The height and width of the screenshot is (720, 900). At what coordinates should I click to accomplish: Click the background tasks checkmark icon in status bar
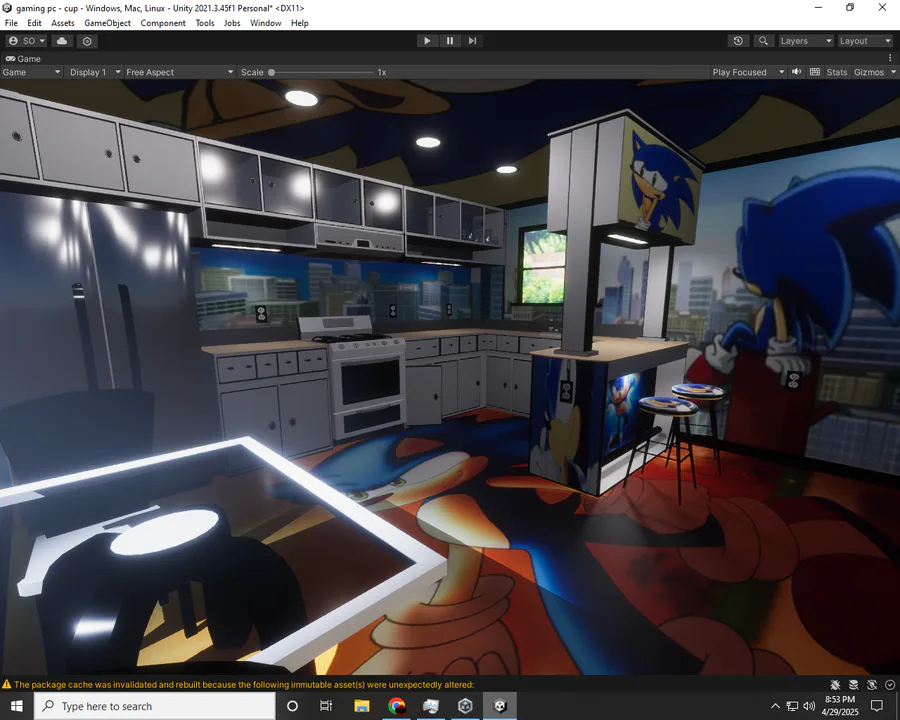point(890,684)
